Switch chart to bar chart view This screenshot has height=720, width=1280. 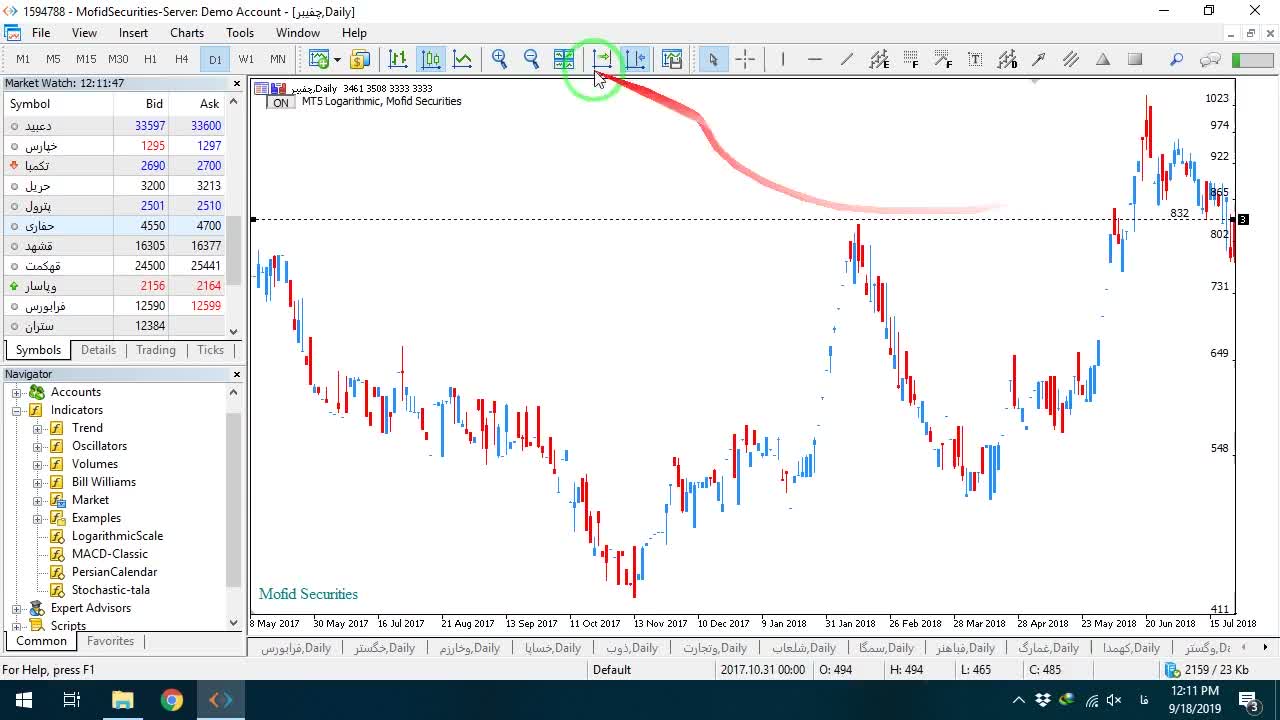pyautogui.click(x=398, y=59)
